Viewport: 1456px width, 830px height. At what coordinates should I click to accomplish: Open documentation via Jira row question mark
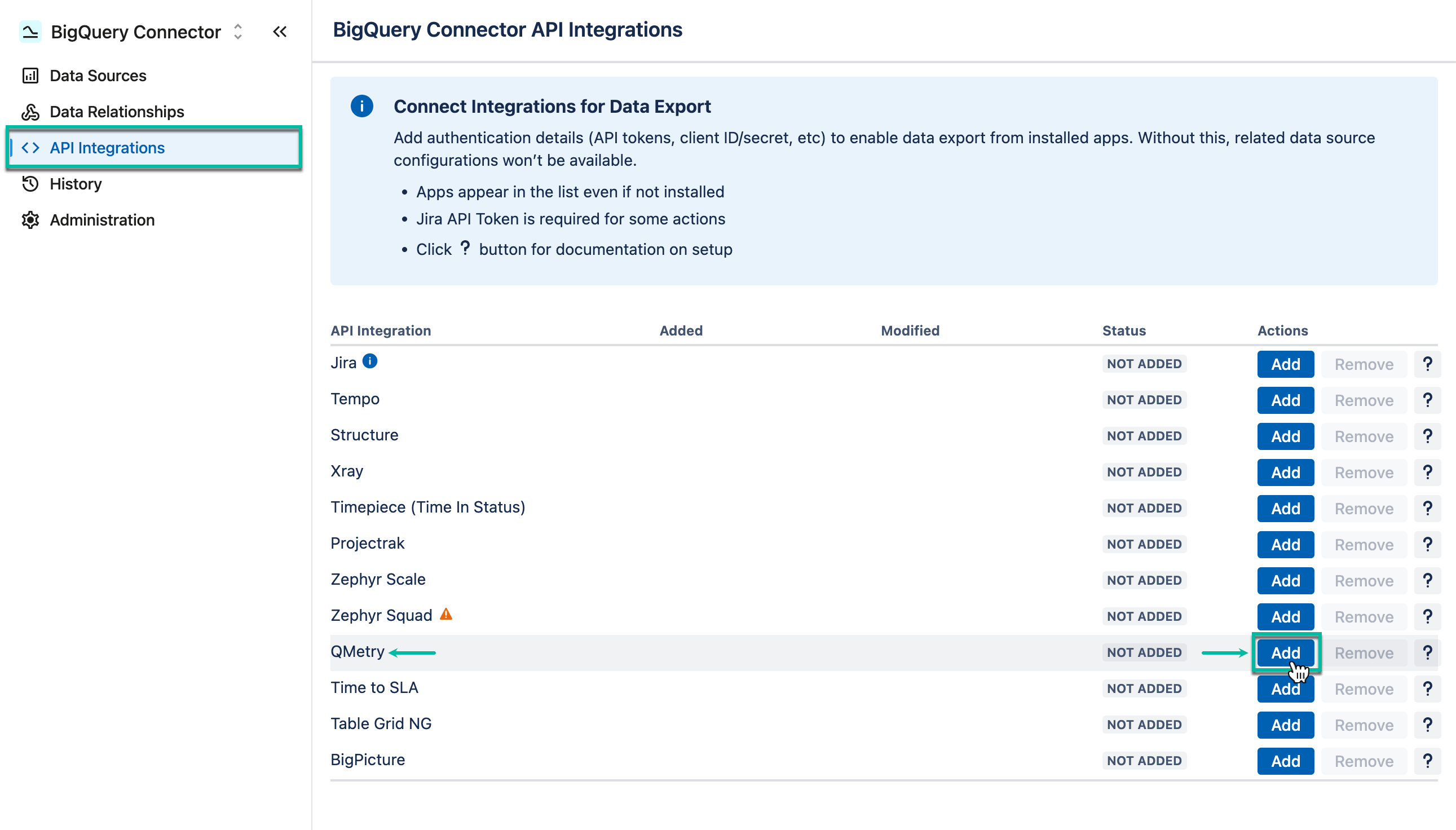coord(1427,364)
